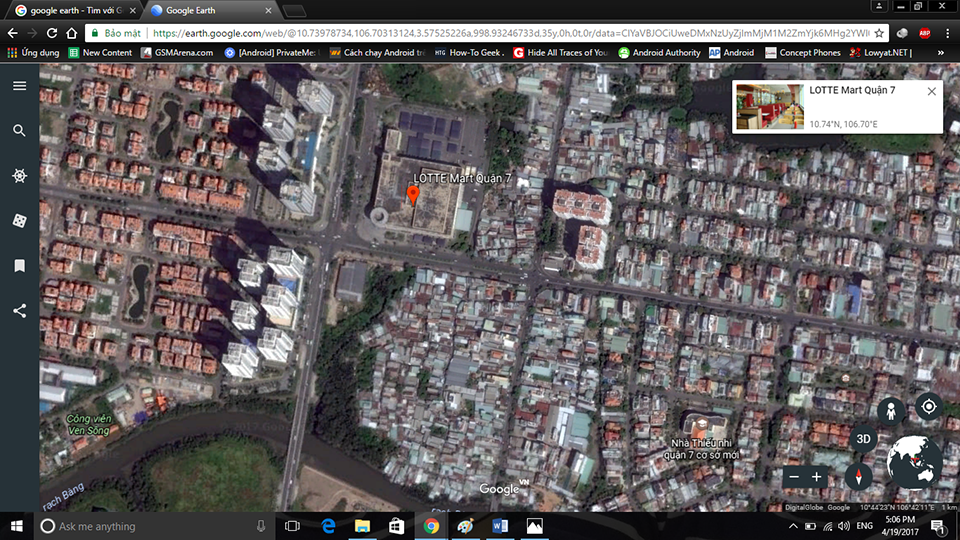
Task: Click the compass north indicator
Action: (858, 476)
